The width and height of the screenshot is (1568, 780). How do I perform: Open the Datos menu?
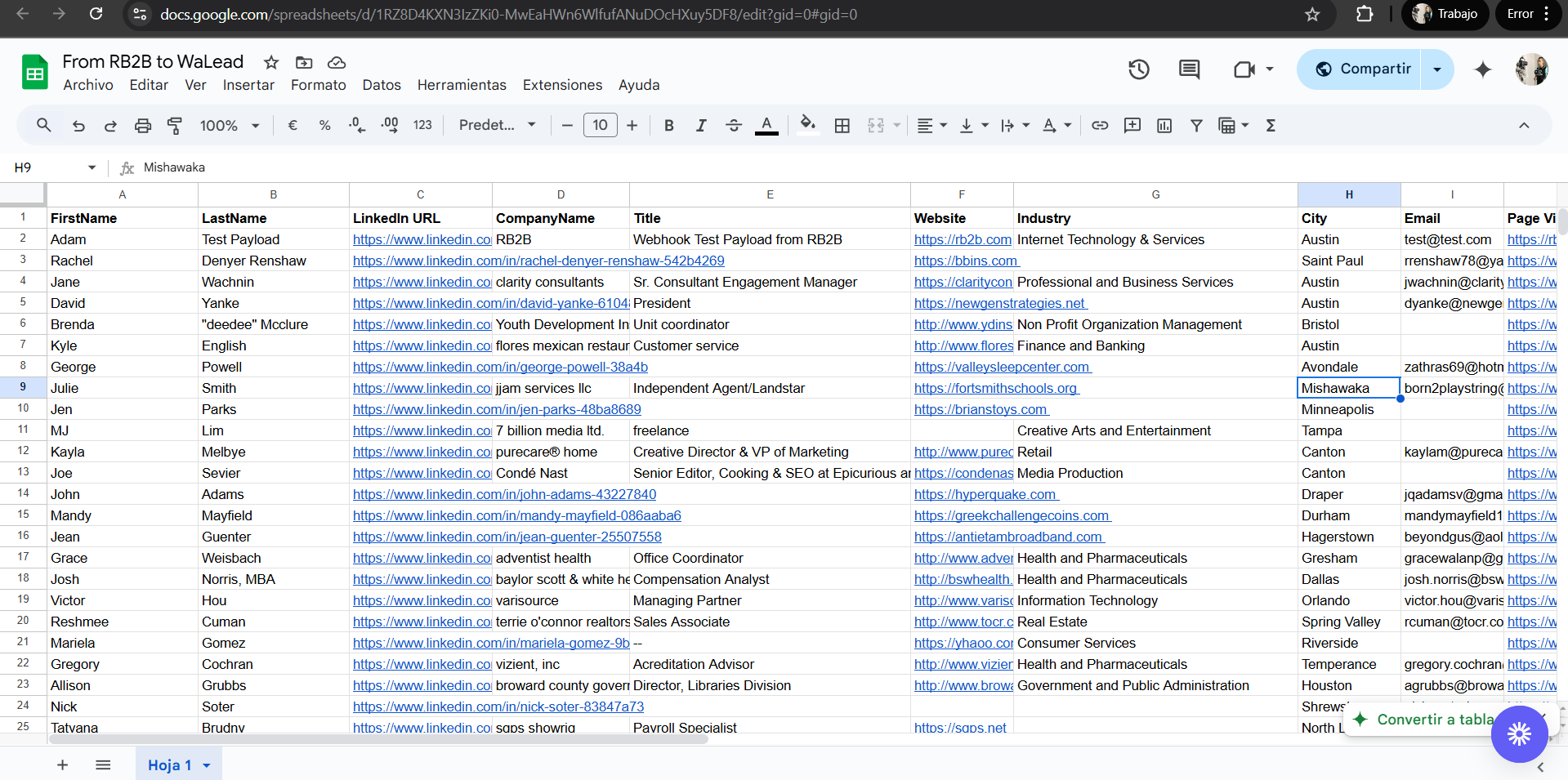click(x=382, y=85)
